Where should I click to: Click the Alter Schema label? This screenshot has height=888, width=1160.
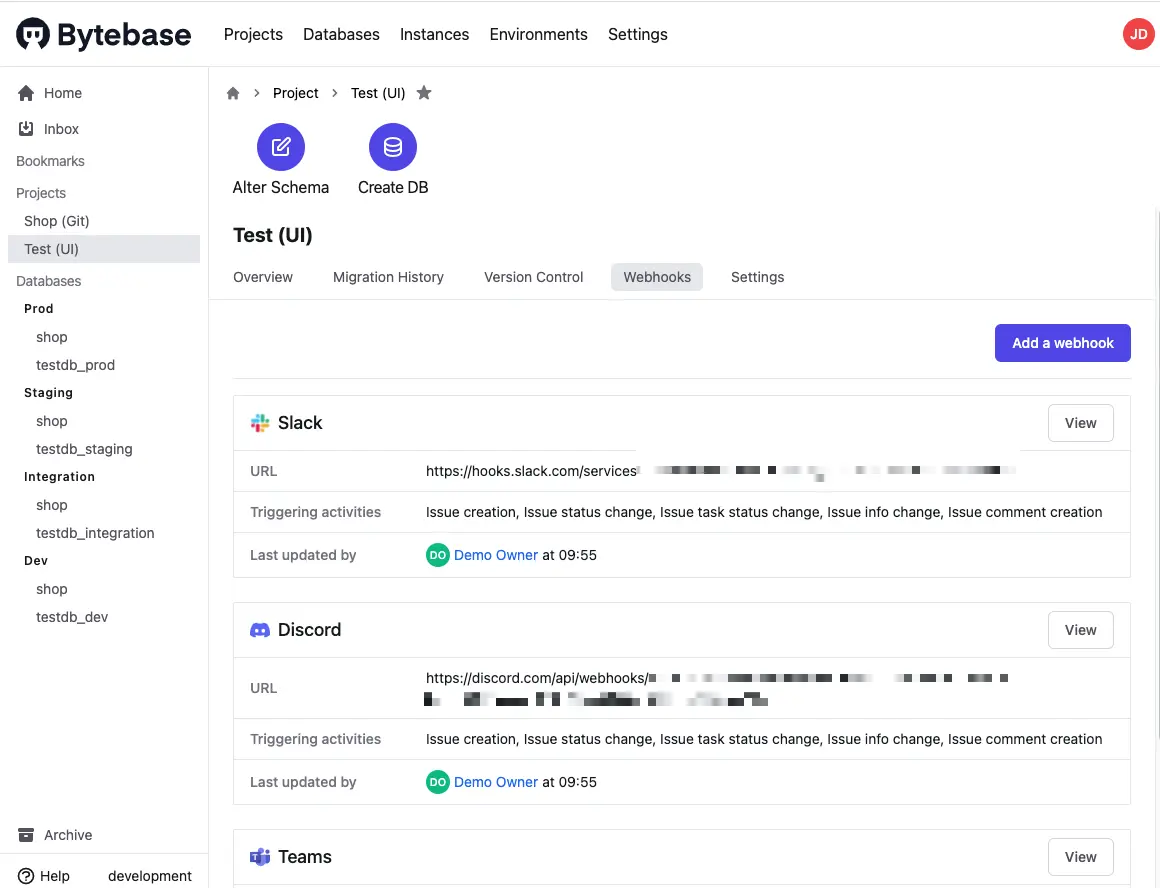point(280,188)
